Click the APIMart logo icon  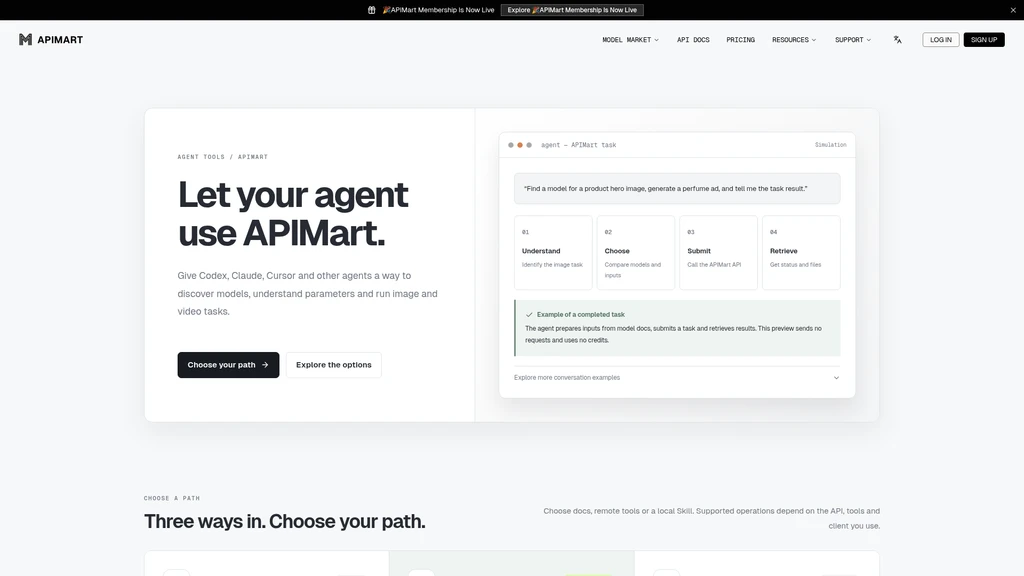point(25,40)
